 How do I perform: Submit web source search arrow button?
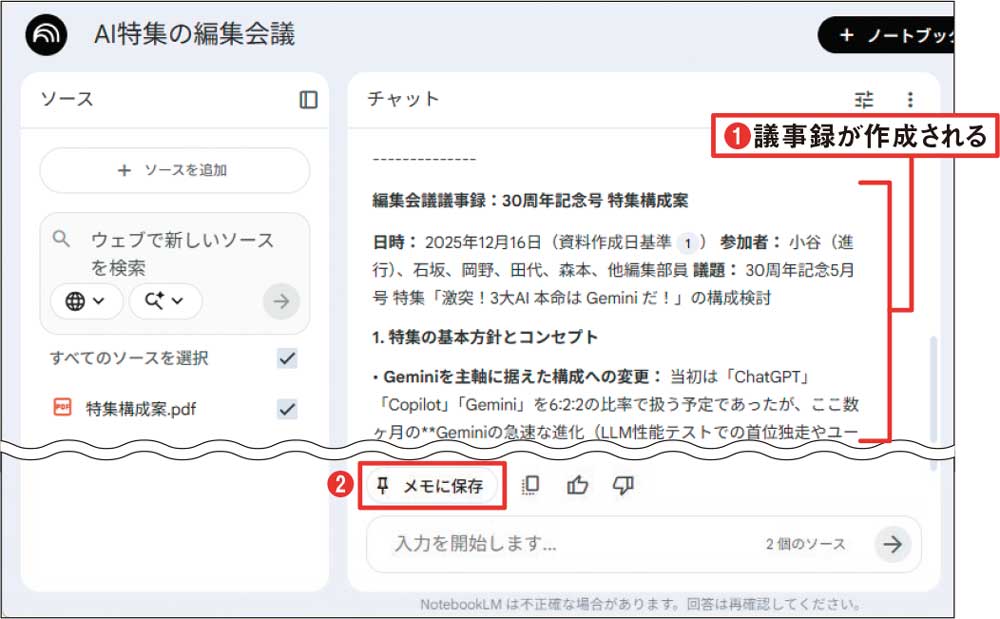[x=281, y=301]
